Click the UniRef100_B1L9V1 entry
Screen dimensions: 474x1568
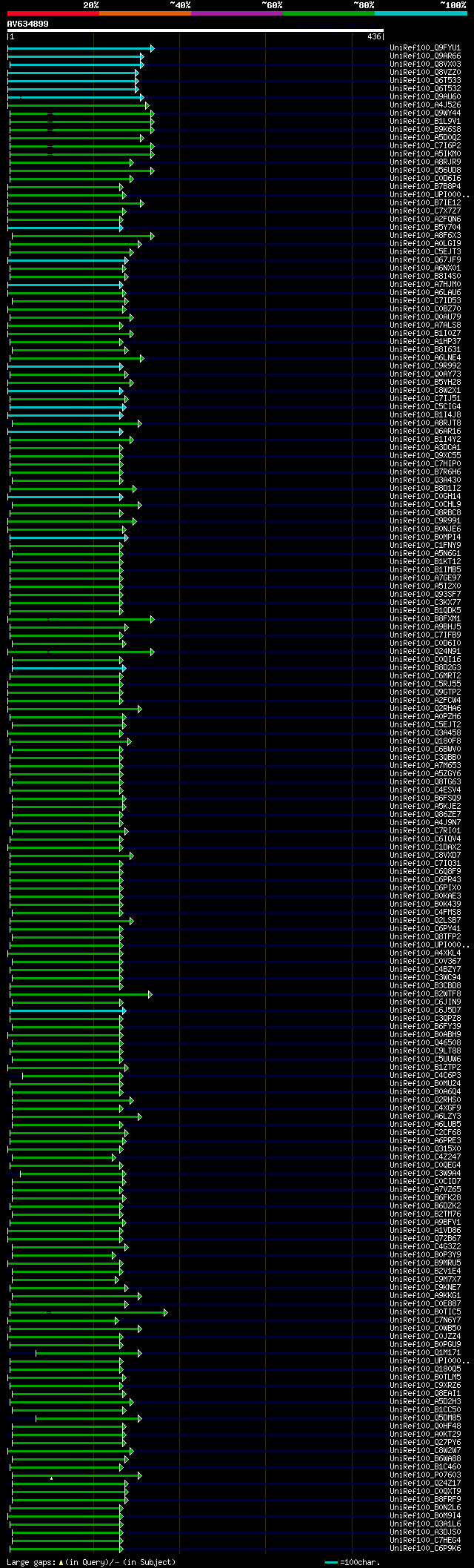point(425,122)
